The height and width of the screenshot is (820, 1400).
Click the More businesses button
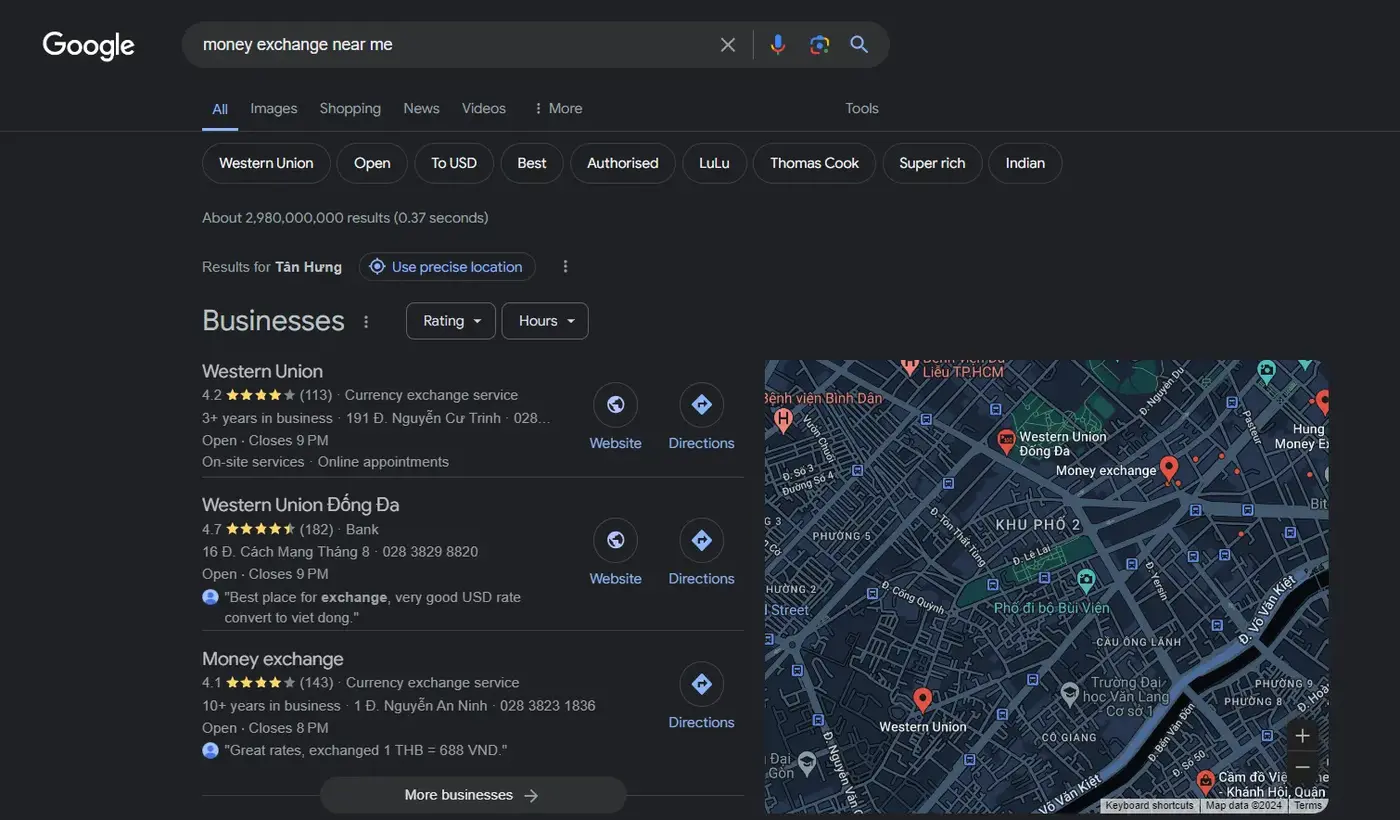click(473, 795)
